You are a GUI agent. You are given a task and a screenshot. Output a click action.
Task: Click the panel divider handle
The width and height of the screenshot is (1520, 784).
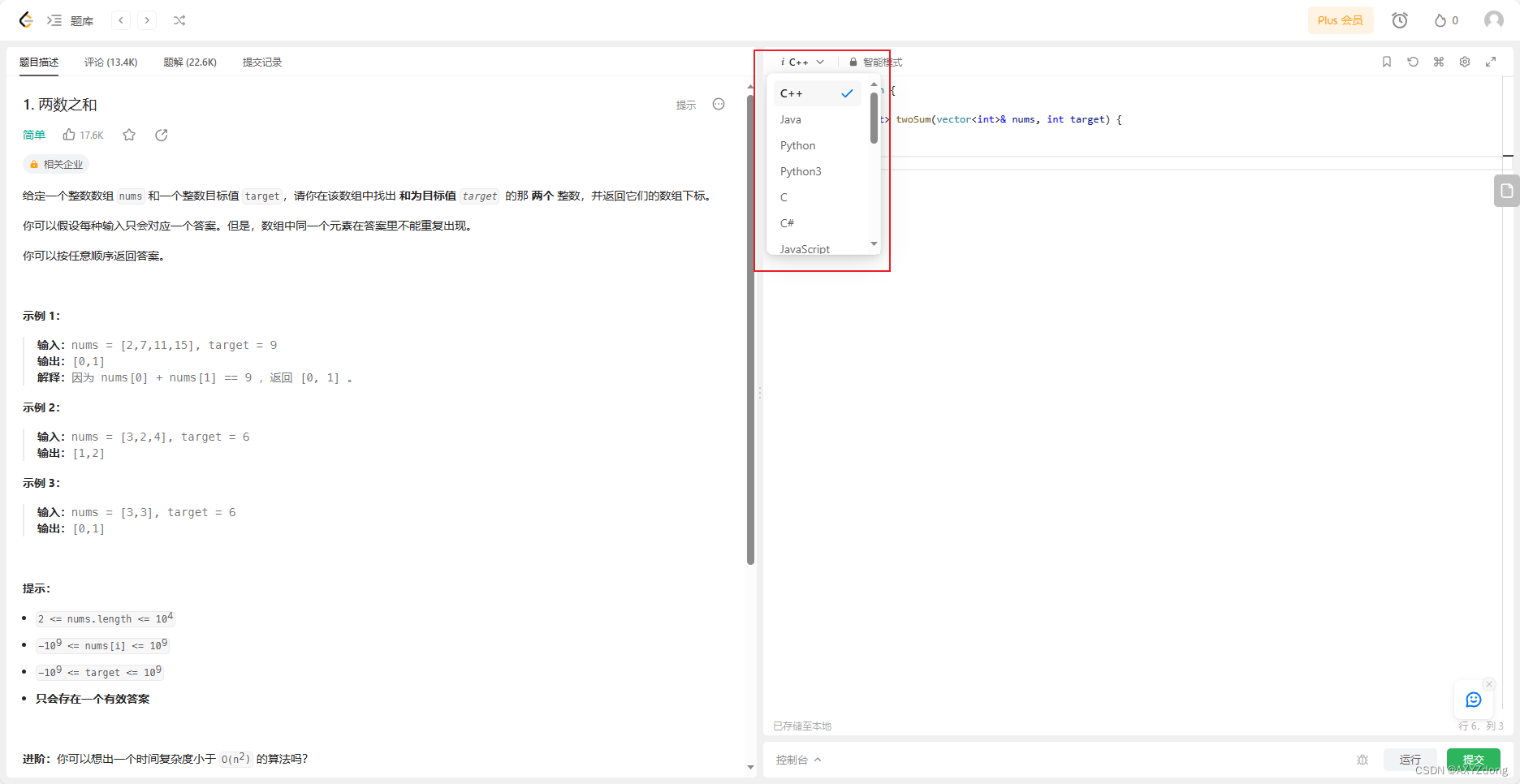[x=760, y=392]
